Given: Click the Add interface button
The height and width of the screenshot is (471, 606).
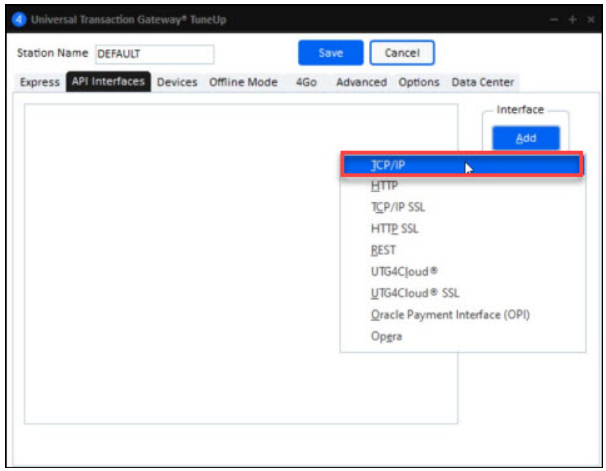Looking at the screenshot, I should 525,139.
